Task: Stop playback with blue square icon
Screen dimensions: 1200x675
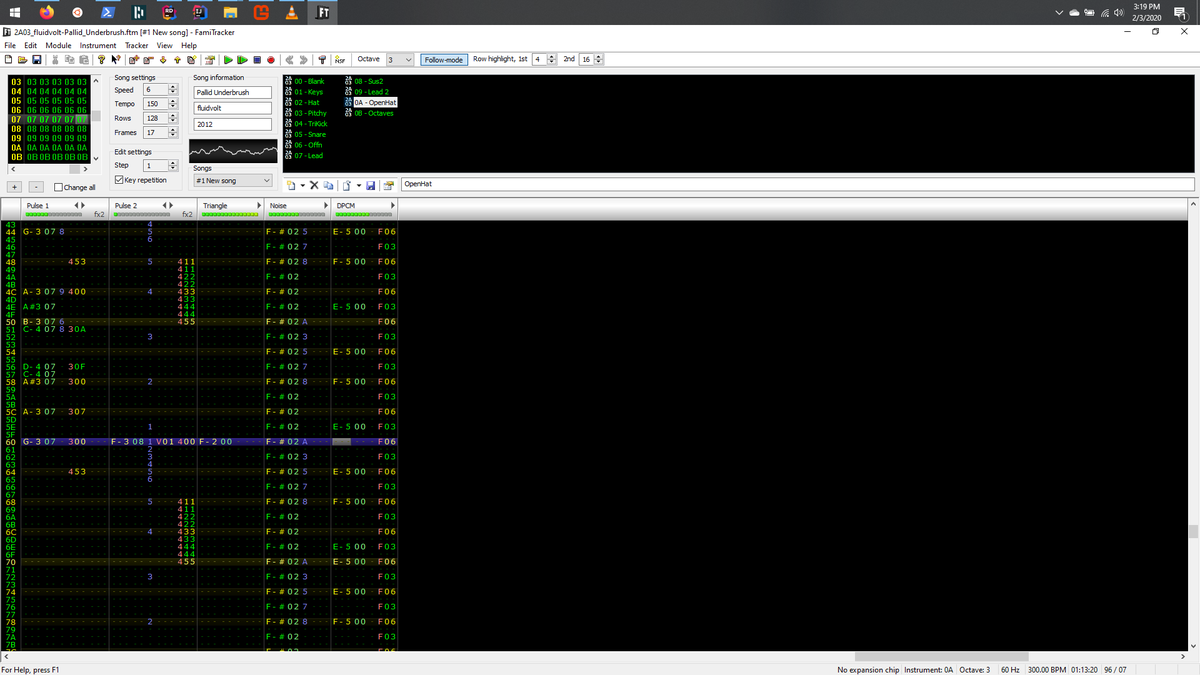Action: (257, 60)
